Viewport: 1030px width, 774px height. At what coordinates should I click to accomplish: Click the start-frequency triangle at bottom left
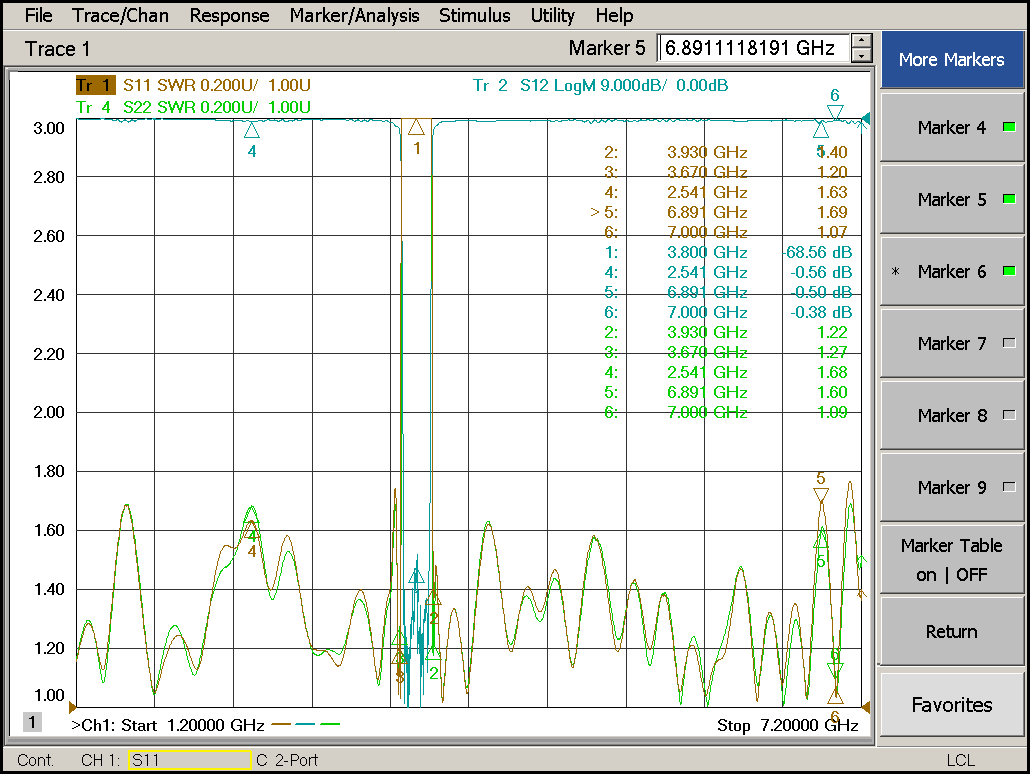click(x=72, y=707)
